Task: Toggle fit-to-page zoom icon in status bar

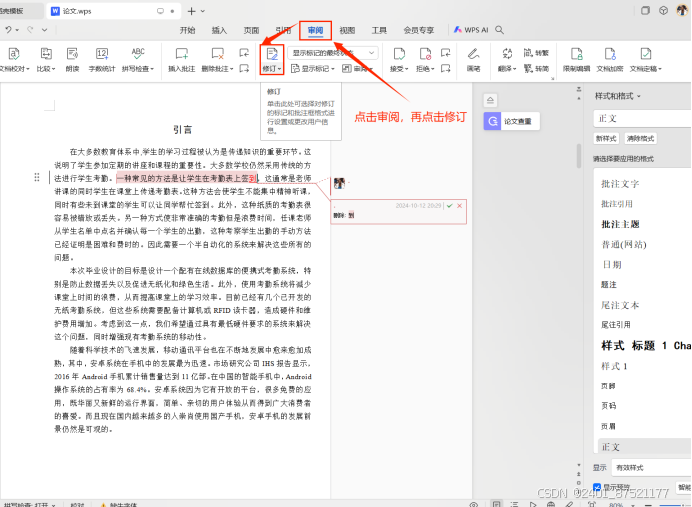Action: tap(592, 504)
